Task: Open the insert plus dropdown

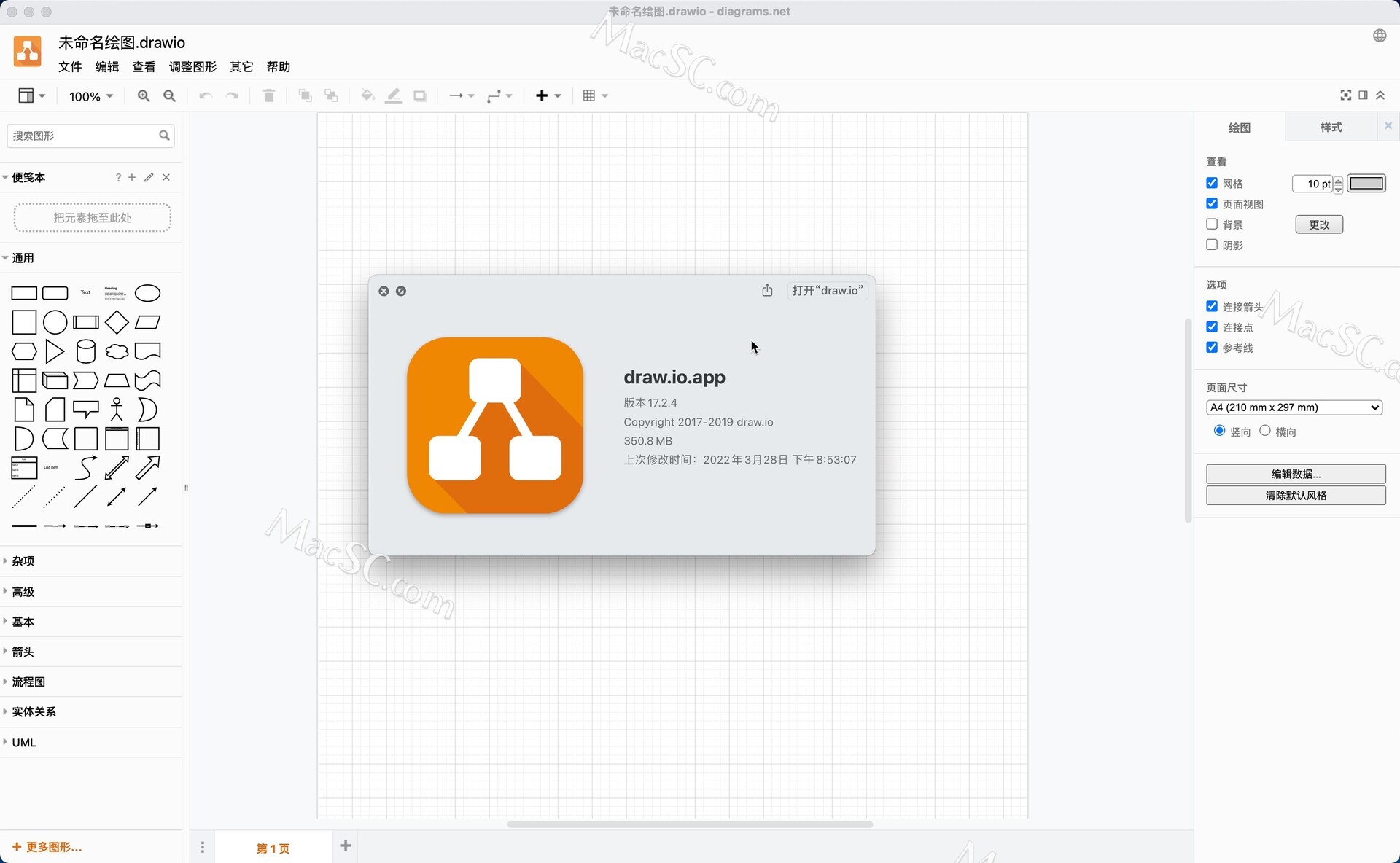Action: (548, 95)
